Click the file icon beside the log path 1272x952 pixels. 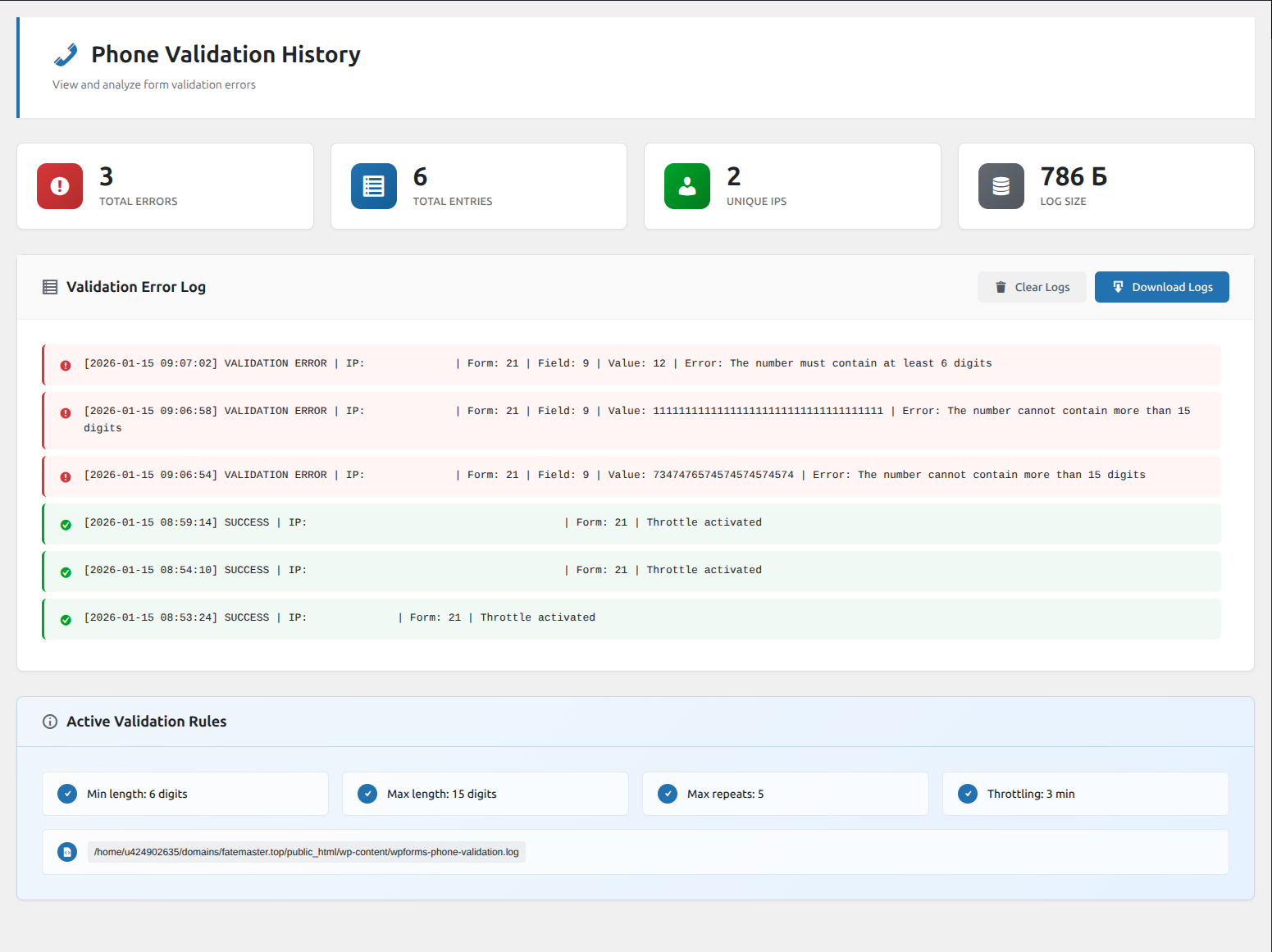[x=67, y=852]
